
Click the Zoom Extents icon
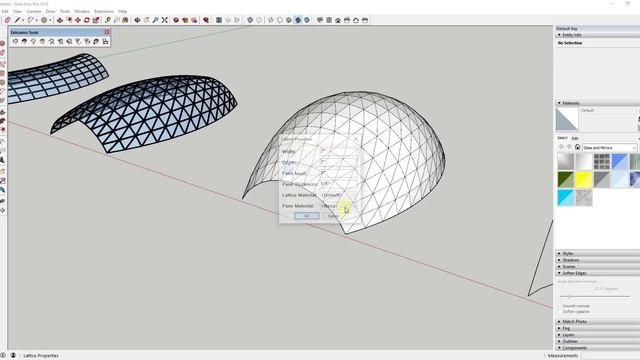(164, 20)
